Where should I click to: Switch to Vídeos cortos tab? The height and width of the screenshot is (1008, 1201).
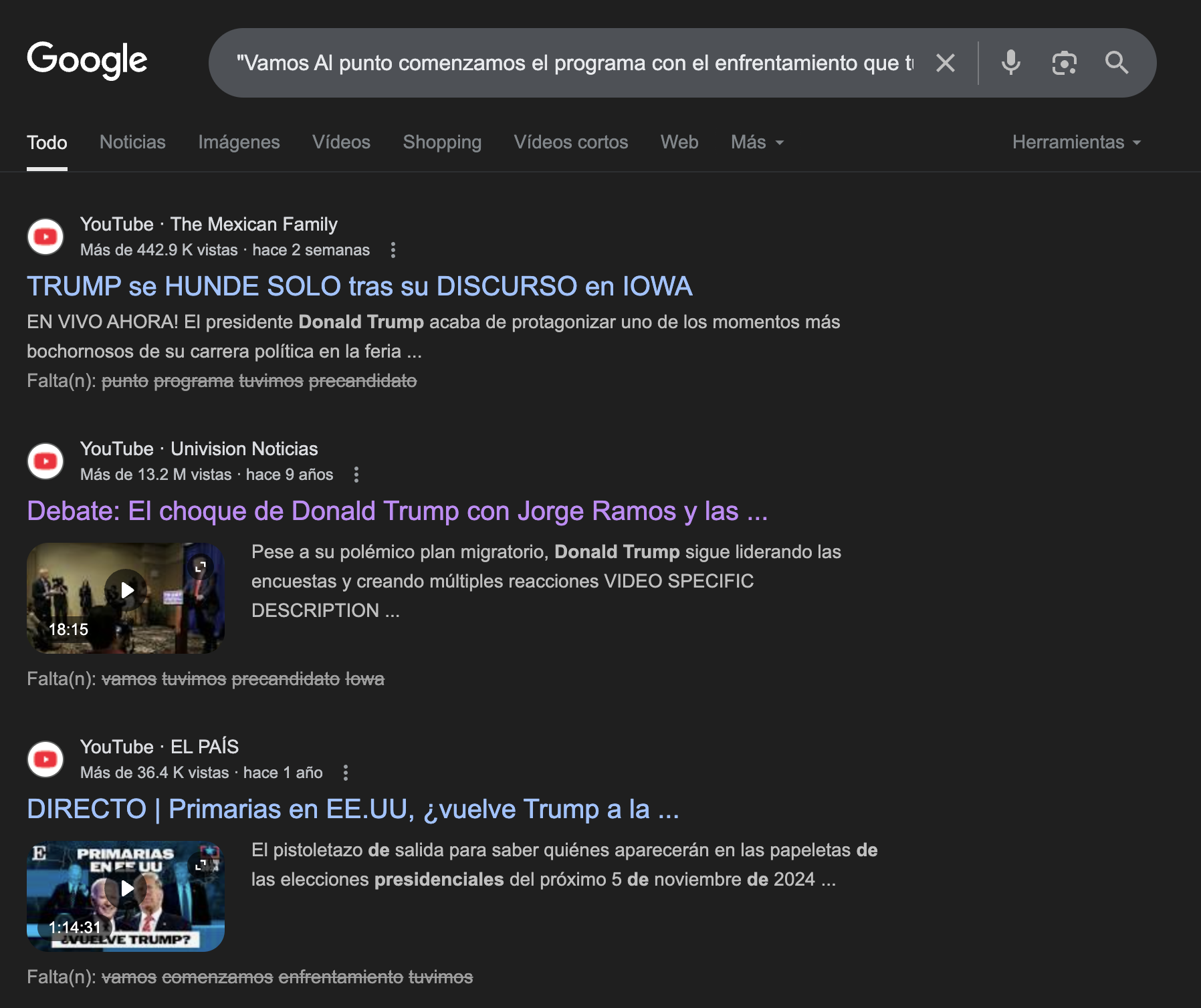click(571, 142)
